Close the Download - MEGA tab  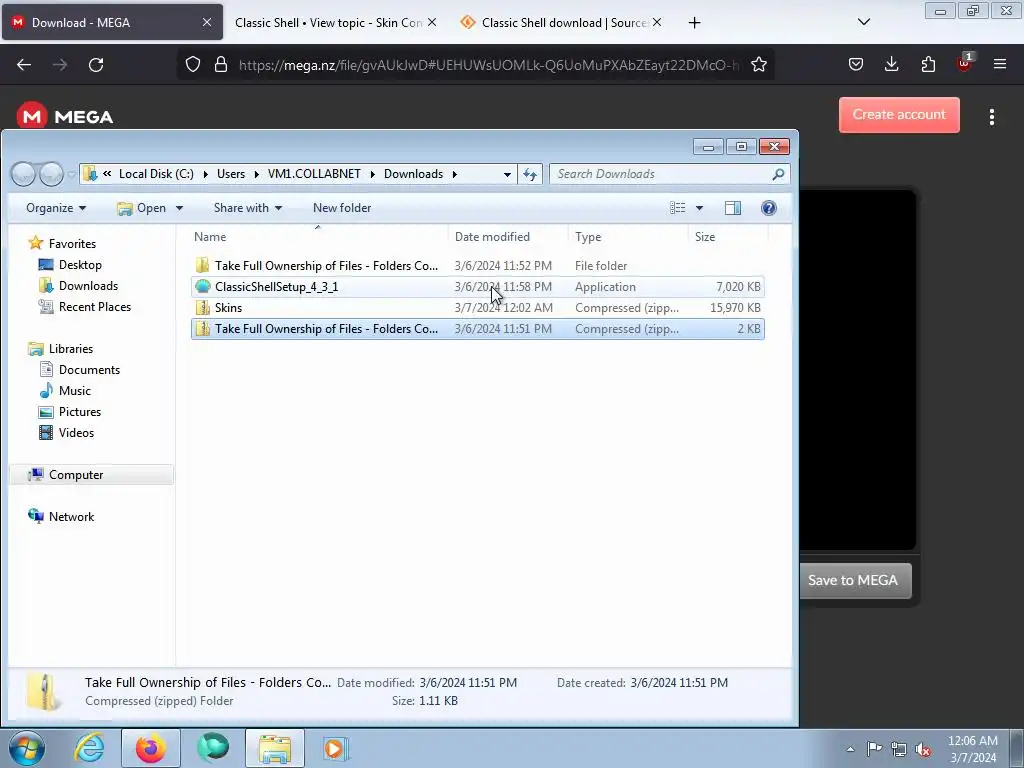click(x=206, y=22)
